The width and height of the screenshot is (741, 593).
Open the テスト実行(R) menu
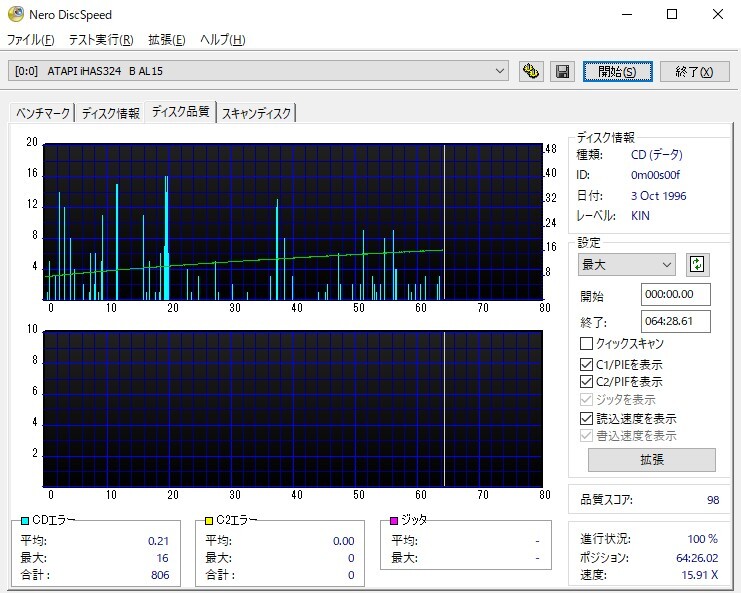click(x=101, y=40)
